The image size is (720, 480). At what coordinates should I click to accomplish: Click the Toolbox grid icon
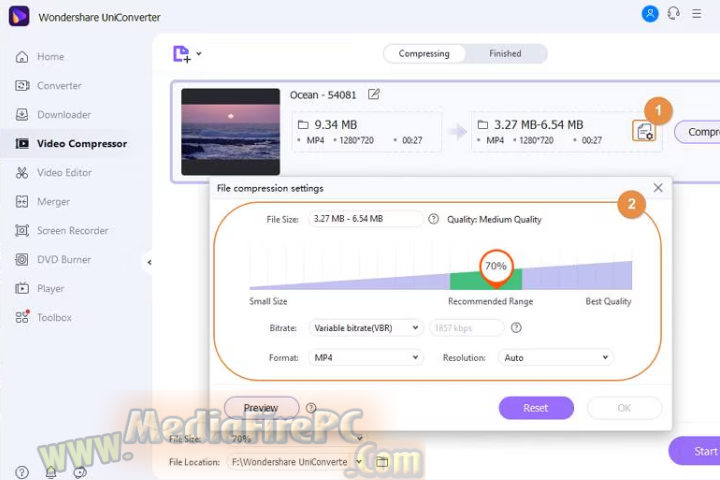pyautogui.click(x=22, y=317)
